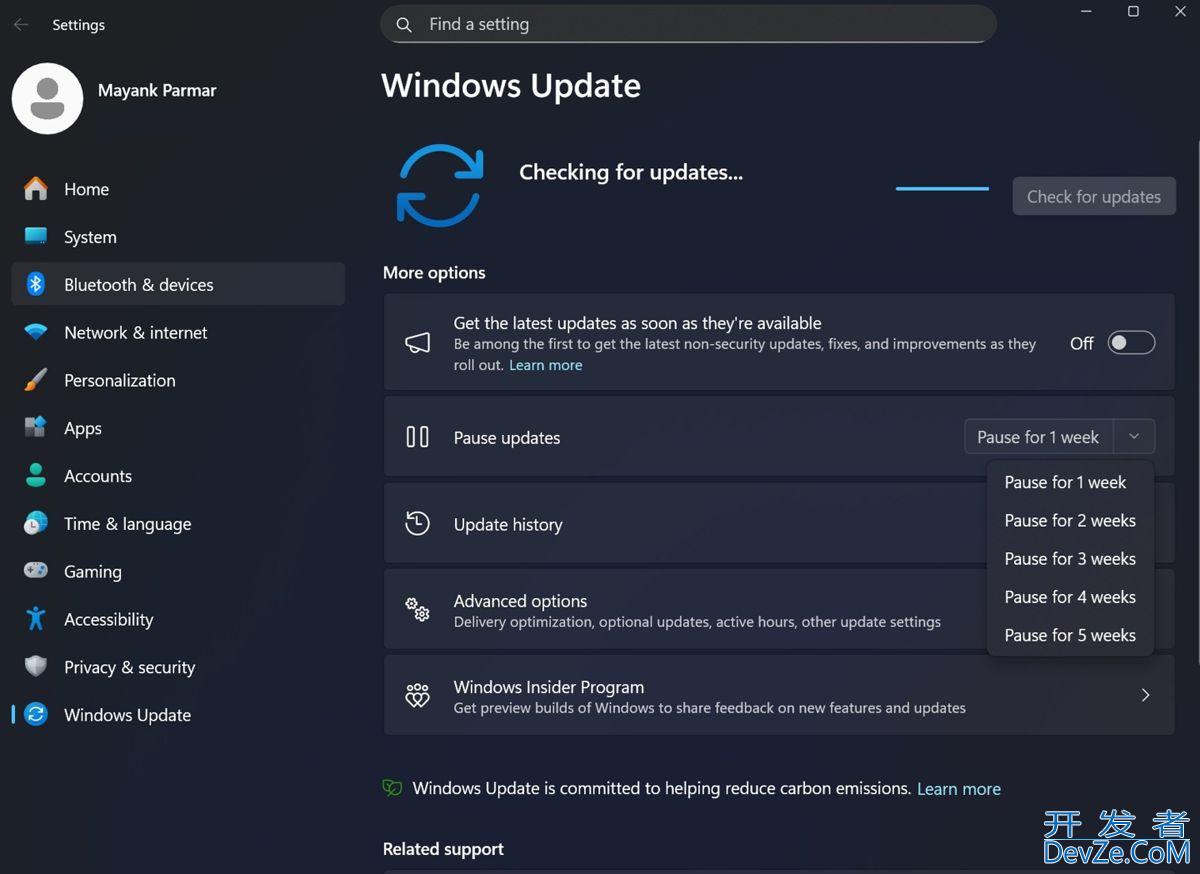
Task: Click the large blue update sync arrows icon
Action: tap(440, 185)
